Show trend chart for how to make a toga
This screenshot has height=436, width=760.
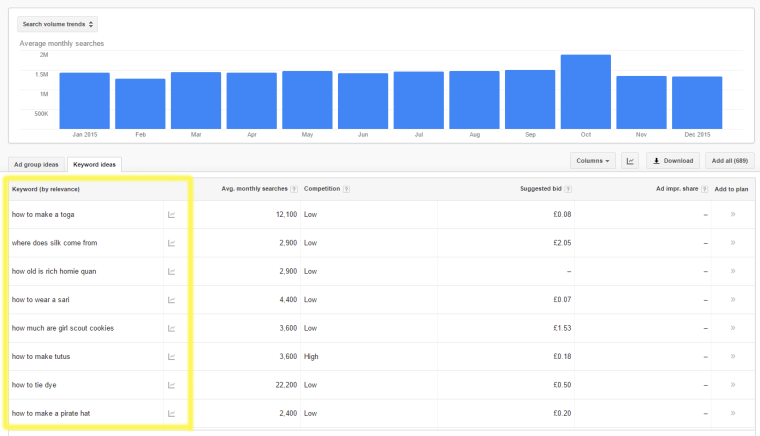pos(172,215)
